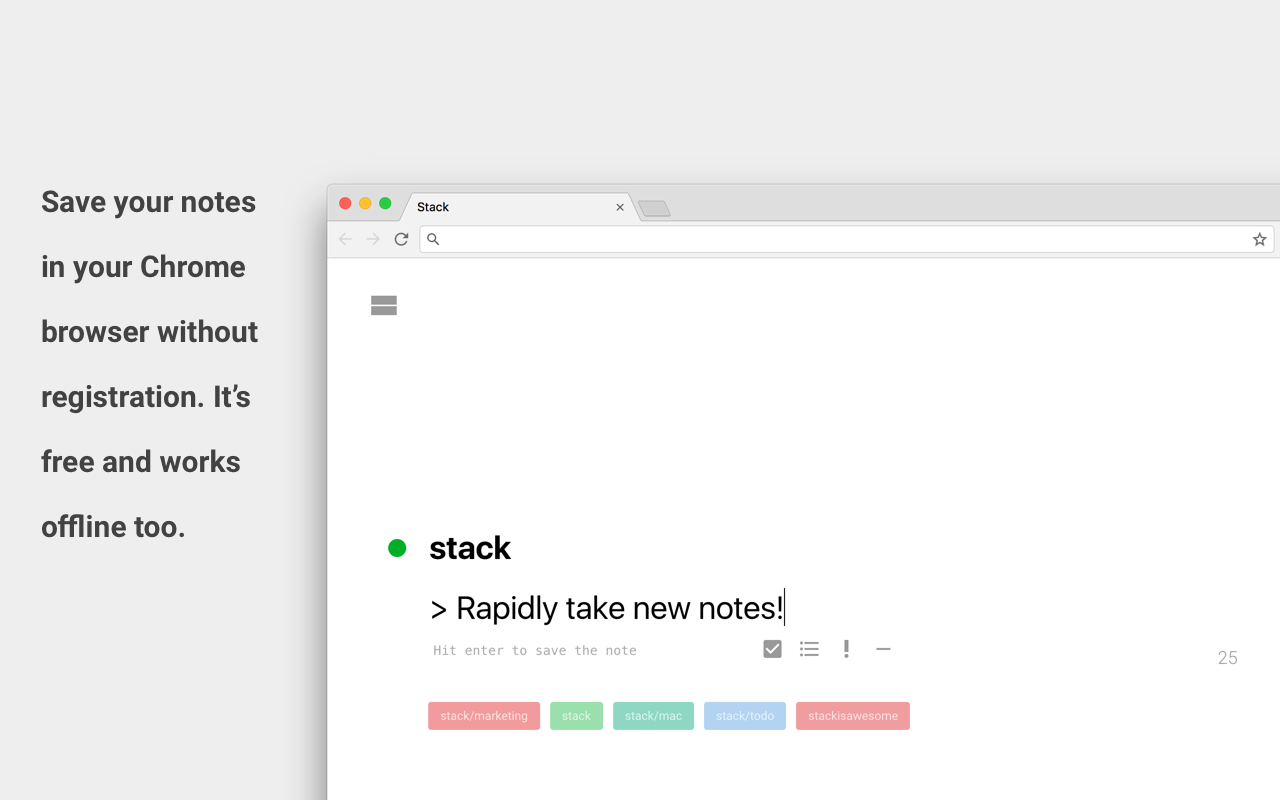The image size is (1280, 800).
Task: Click the browser forward arrow
Action: (373, 239)
